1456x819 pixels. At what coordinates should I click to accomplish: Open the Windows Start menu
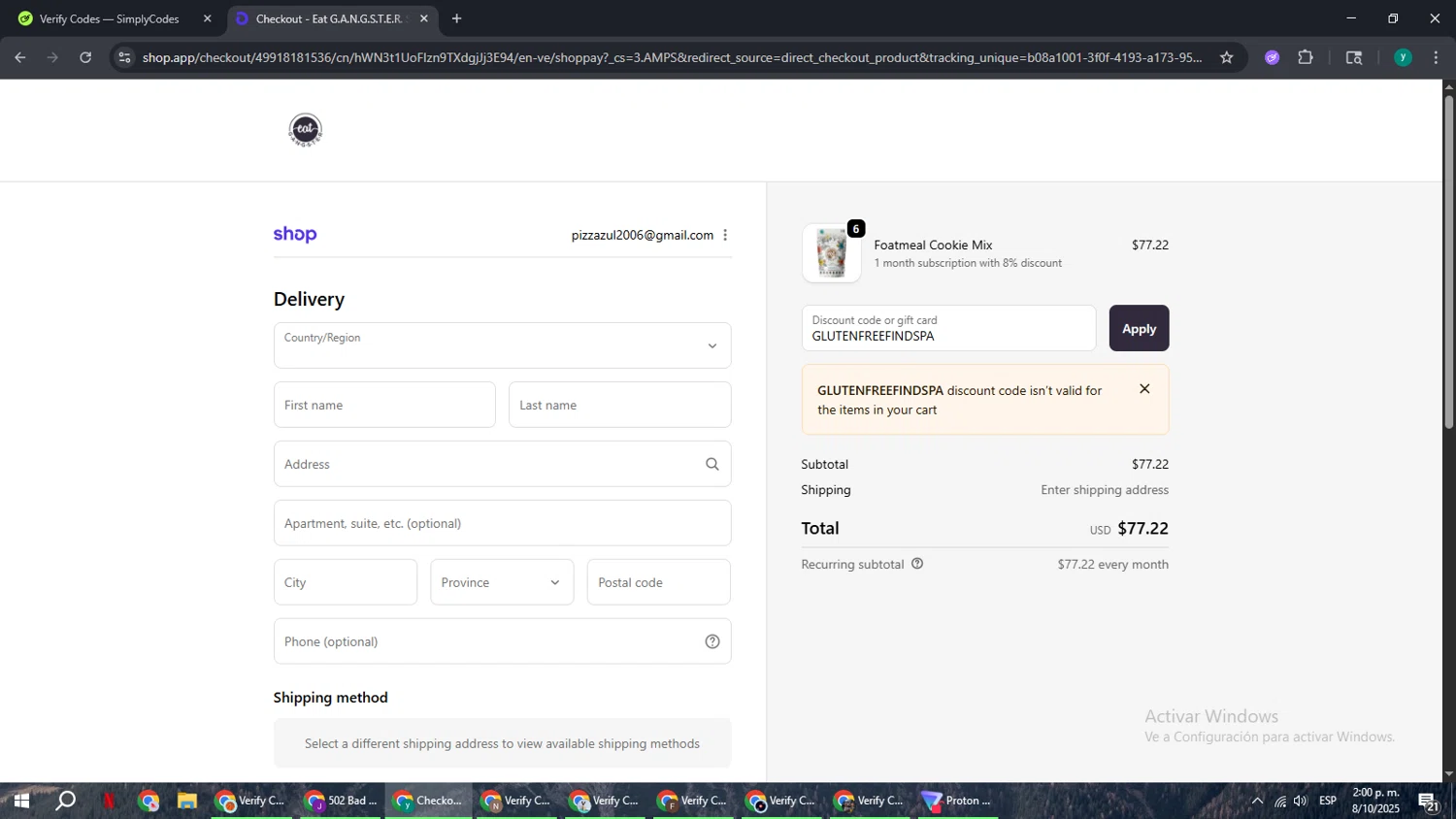[x=19, y=801]
